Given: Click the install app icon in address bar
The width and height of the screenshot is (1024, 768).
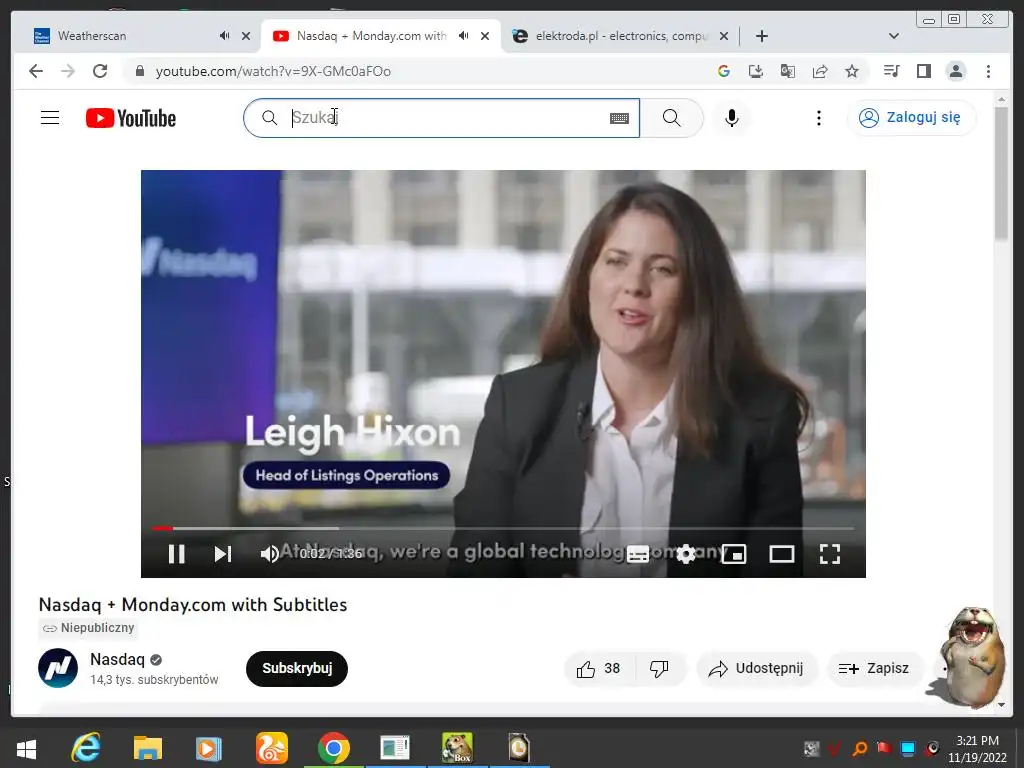Looking at the screenshot, I should [x=756, y=71].
